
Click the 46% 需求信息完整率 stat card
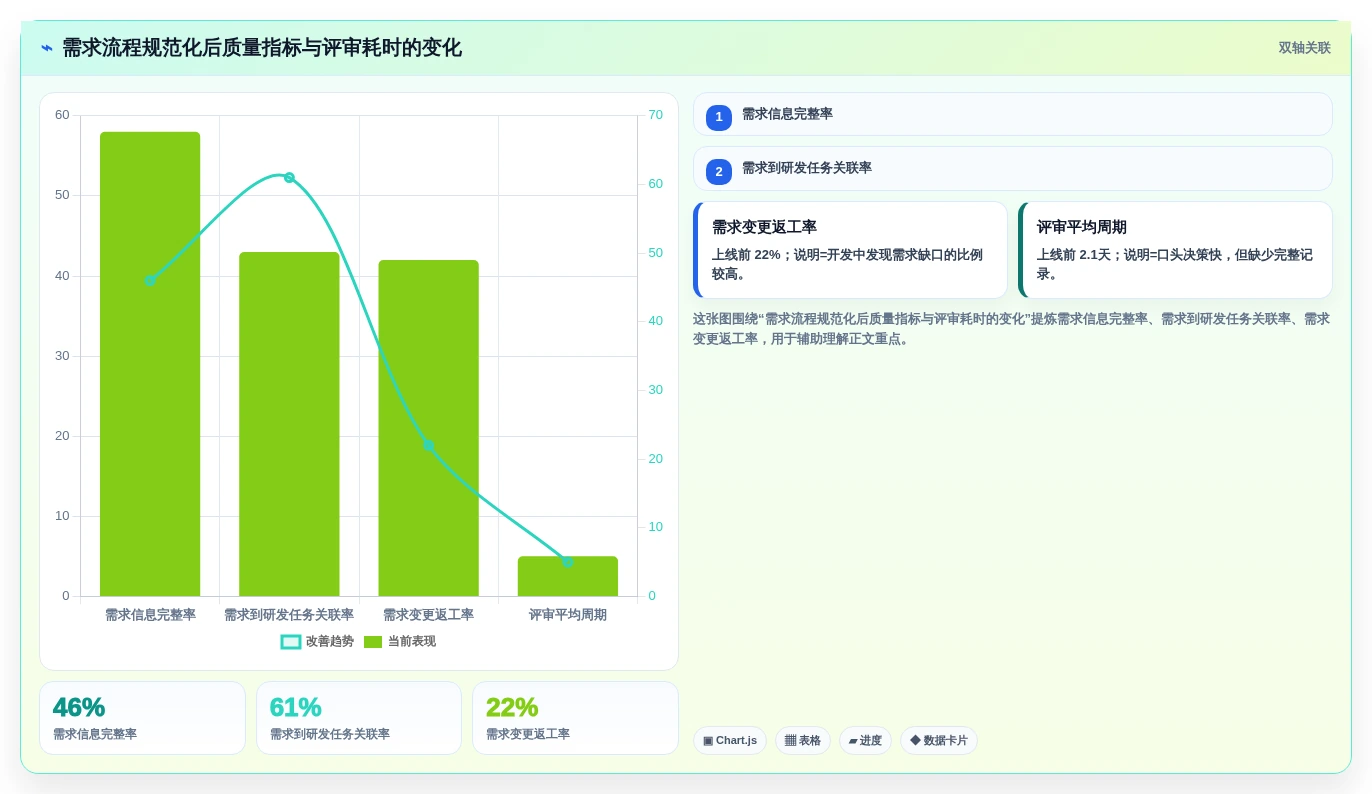coord(142,718)
